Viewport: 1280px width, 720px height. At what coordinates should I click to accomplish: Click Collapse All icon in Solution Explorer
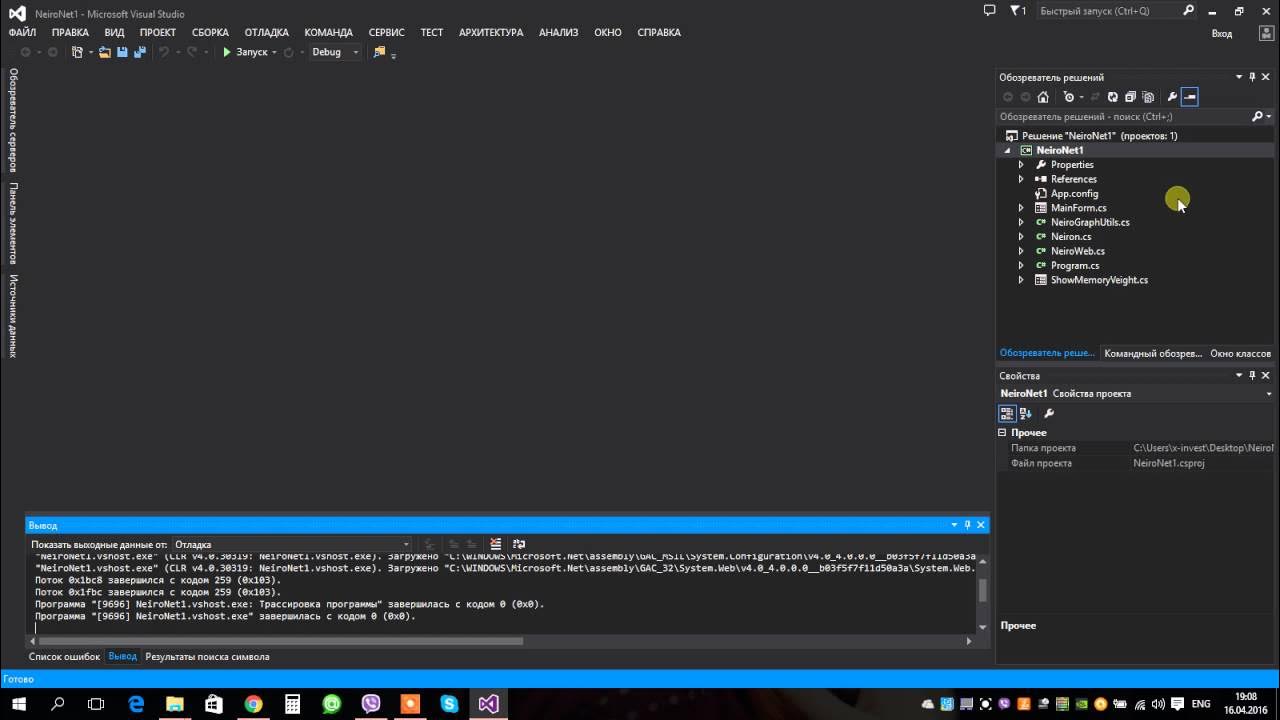(x=1130, y=97)
